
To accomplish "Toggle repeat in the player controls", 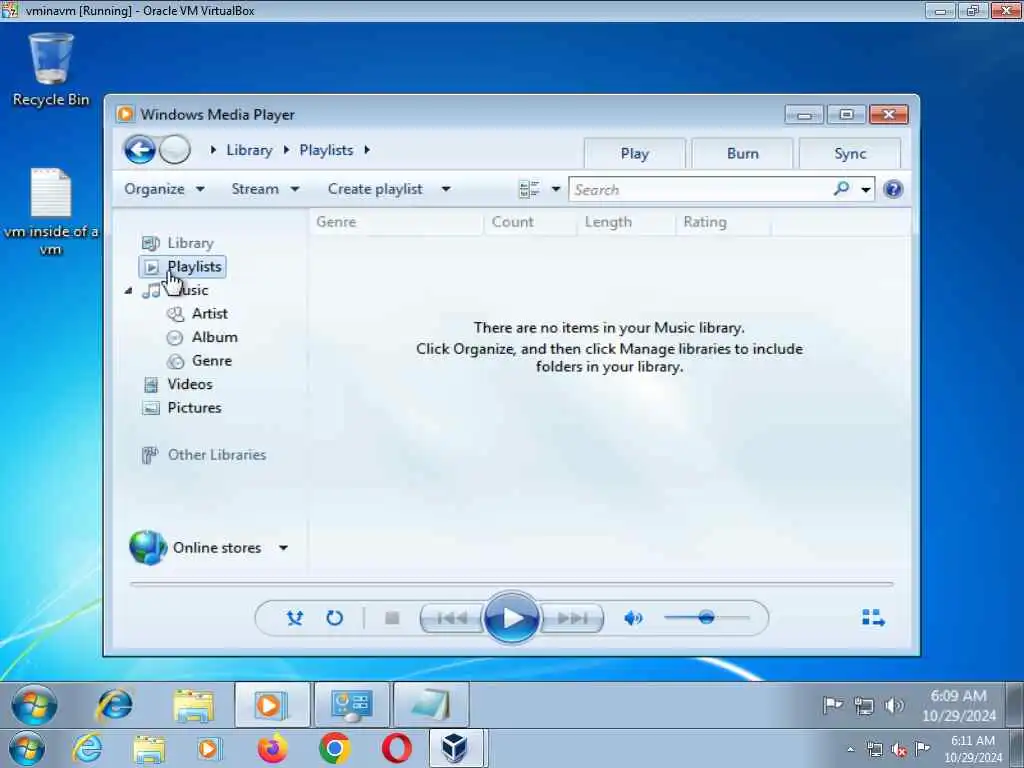I will [334, 618].
